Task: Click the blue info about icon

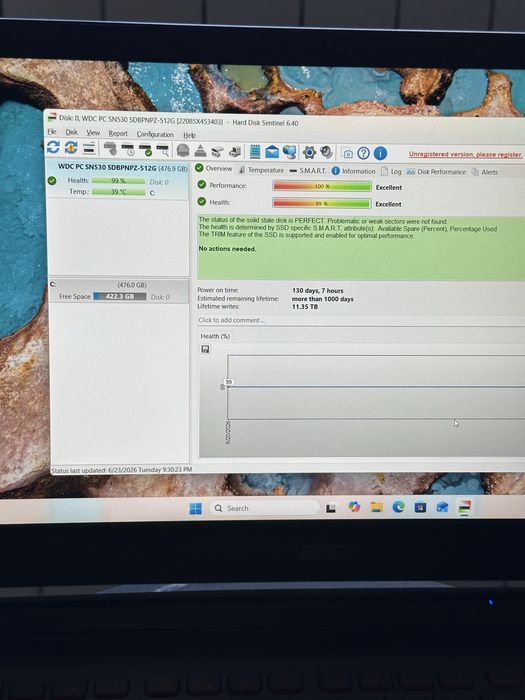Action: (x=380, y=153)
